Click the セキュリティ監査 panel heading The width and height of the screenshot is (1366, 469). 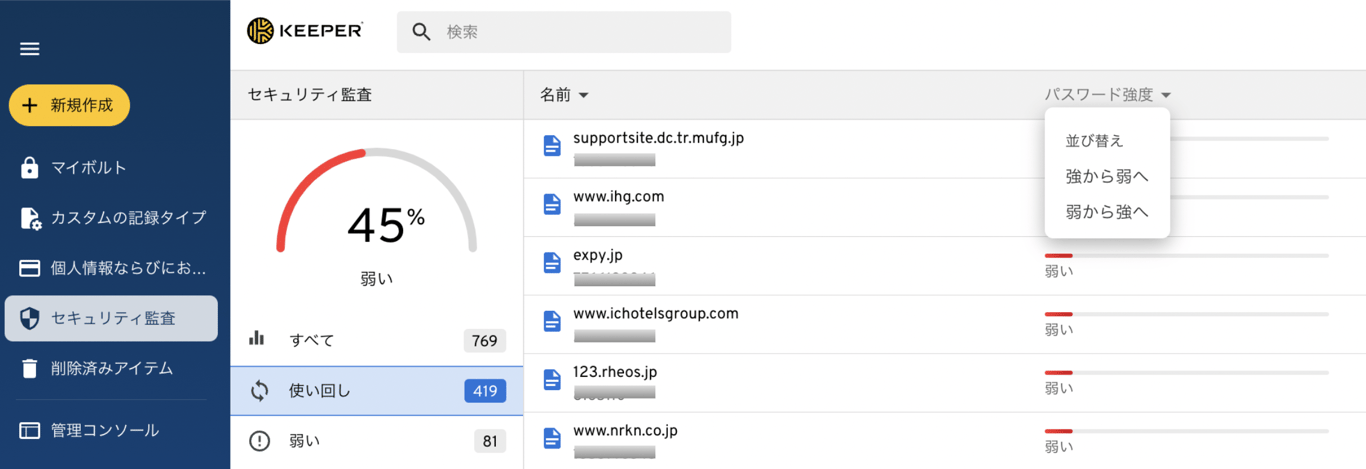pos(310,95)
